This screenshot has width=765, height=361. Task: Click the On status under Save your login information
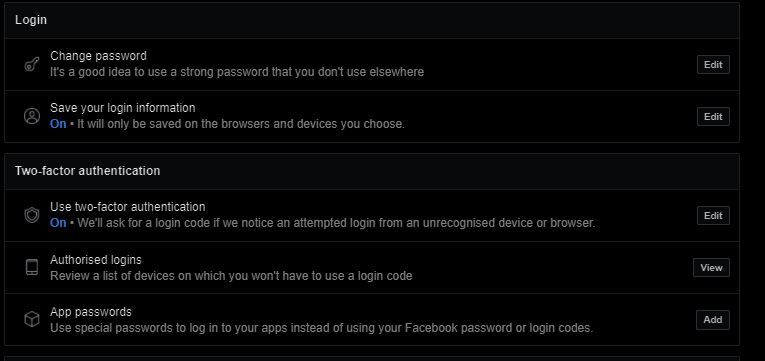point(58,124)
